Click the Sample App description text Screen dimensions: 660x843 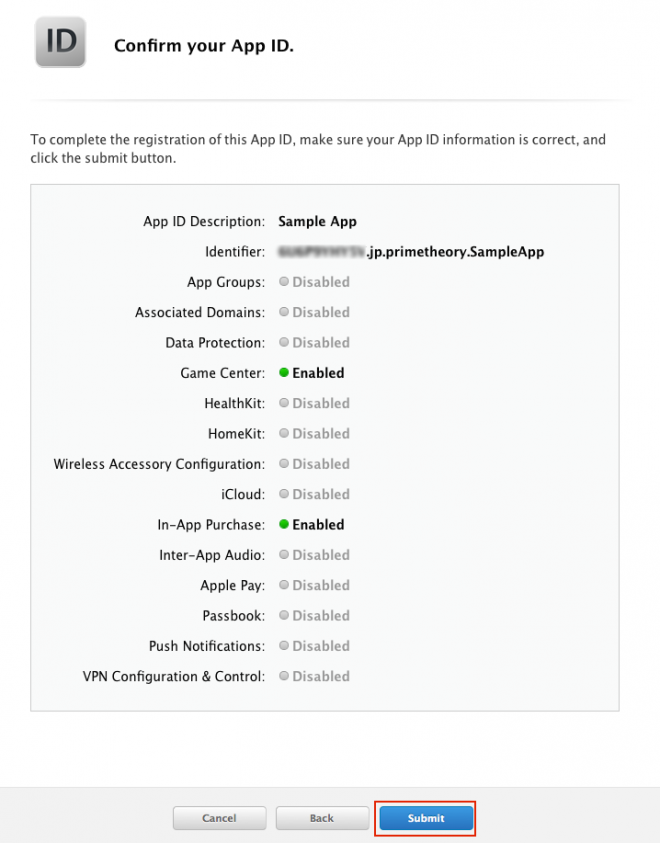tap(317, 221)
